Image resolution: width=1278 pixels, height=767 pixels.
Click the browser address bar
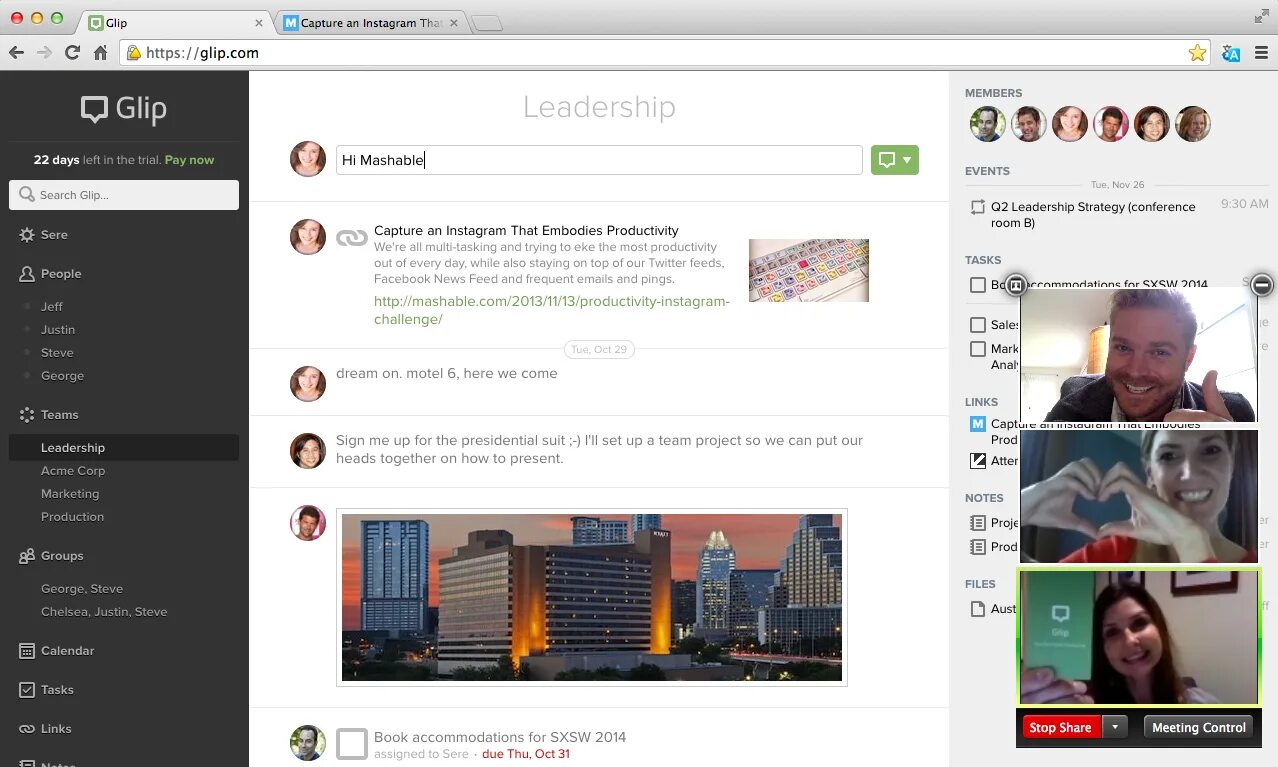point(665,53)
